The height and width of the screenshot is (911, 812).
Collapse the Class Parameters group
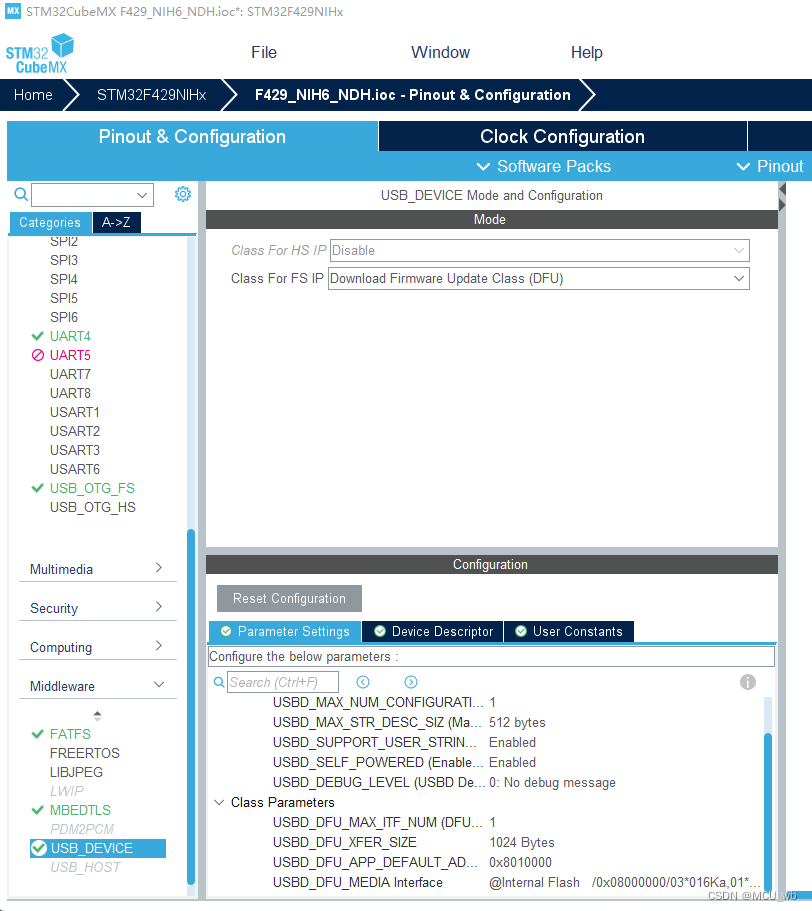coord(219,802)
